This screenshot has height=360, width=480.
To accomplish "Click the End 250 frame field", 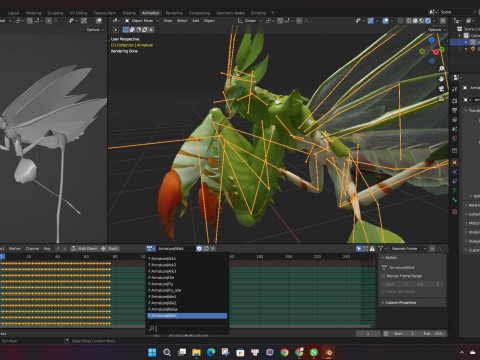I will point(432,333).
